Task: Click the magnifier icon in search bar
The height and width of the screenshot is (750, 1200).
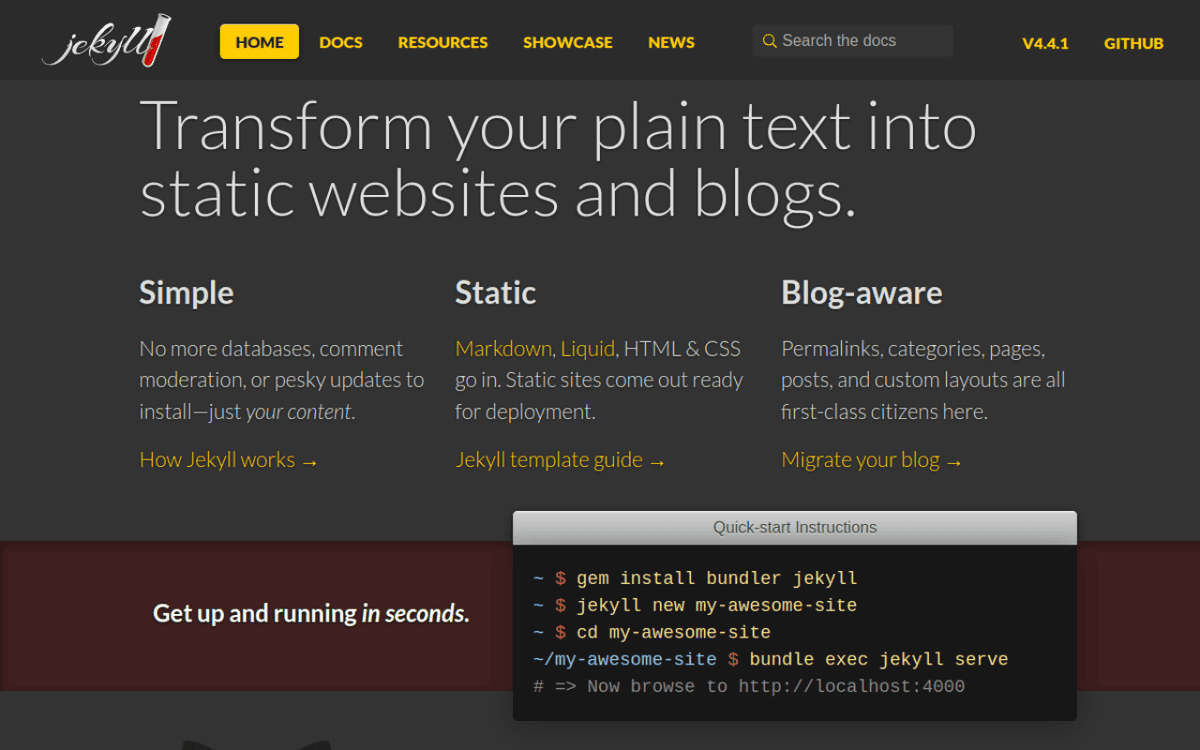Action: point(769,40)
